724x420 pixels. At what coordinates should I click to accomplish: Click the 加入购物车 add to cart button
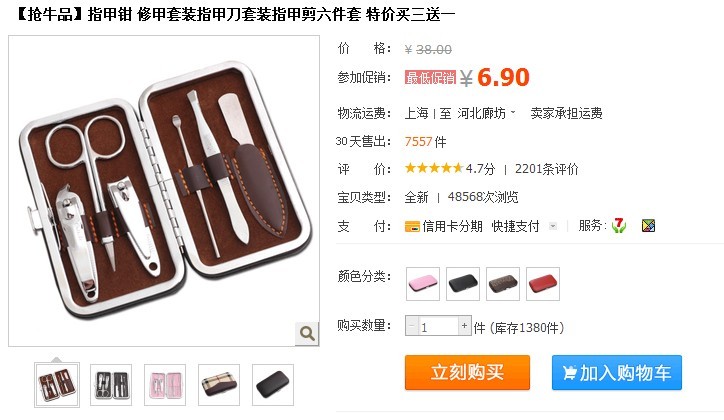[617, 372]
